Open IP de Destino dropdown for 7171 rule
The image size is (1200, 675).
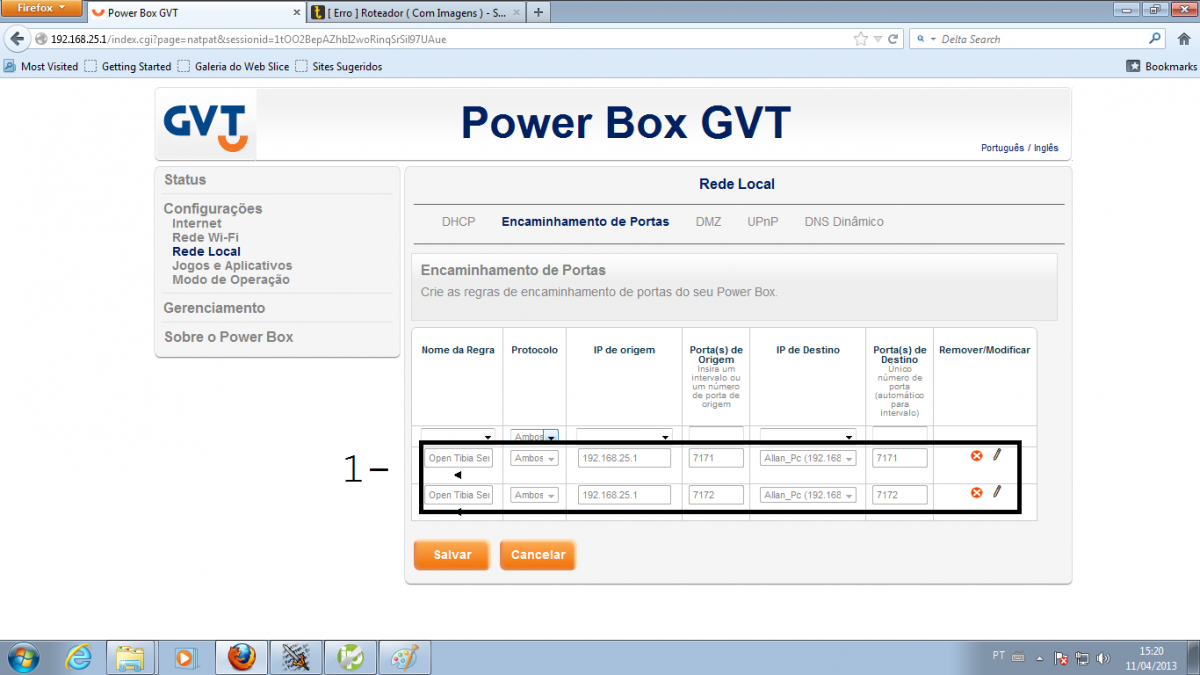coord(808,458)
